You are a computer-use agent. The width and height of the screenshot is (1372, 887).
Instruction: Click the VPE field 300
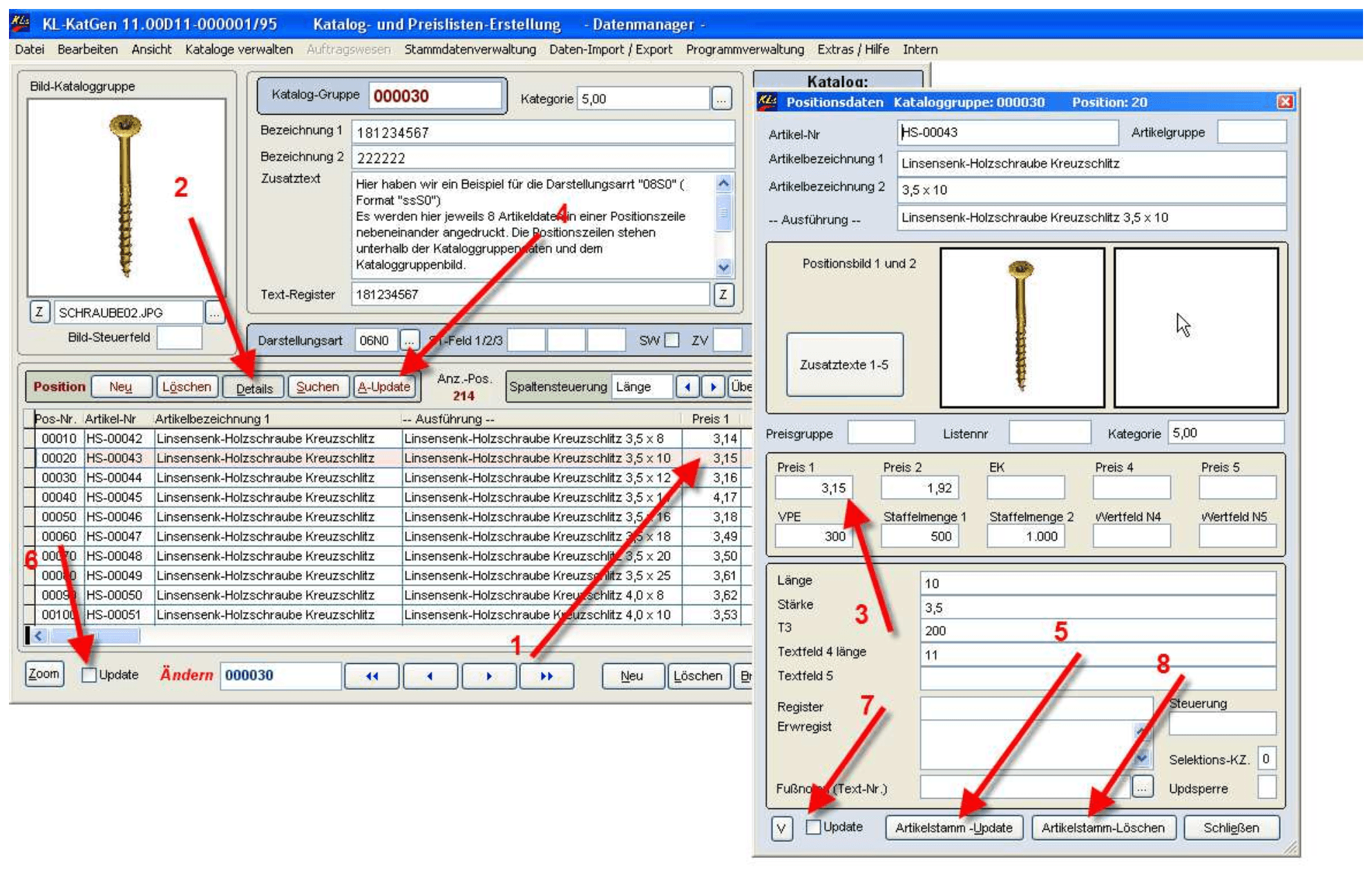[x=814, y=536]
